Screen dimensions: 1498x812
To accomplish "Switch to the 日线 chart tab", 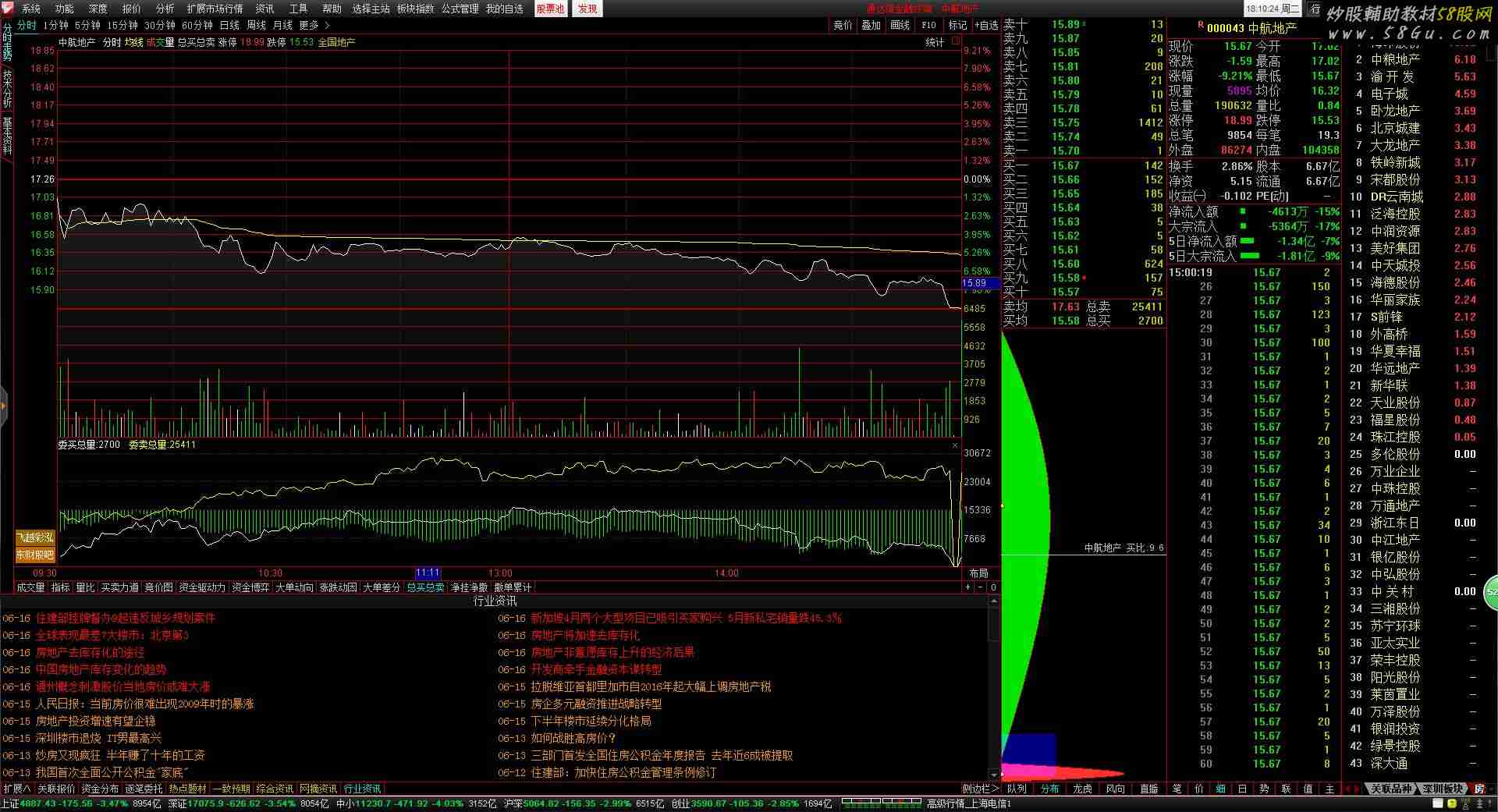I will point(229,25).
